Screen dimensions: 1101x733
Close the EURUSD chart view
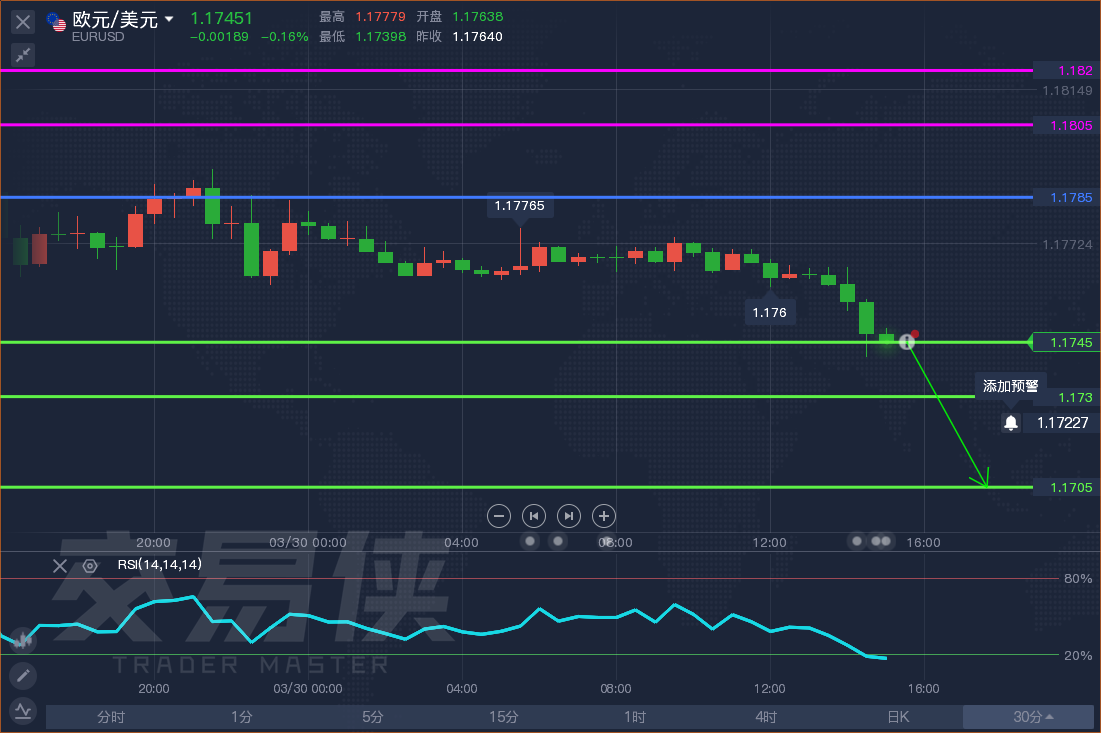click(23, 22)
